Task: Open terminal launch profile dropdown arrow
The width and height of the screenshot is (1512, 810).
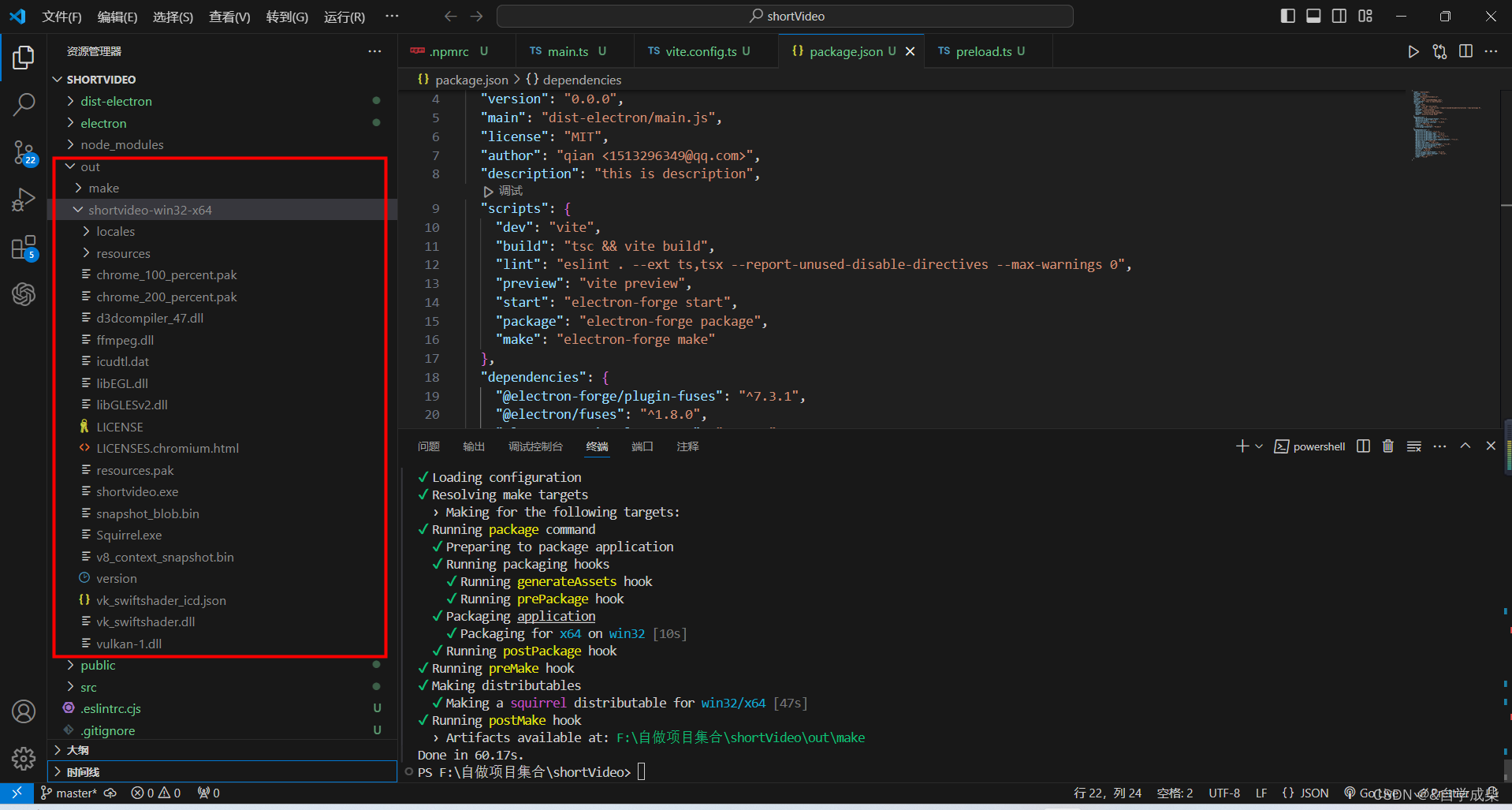Action: click(1259, 446)
